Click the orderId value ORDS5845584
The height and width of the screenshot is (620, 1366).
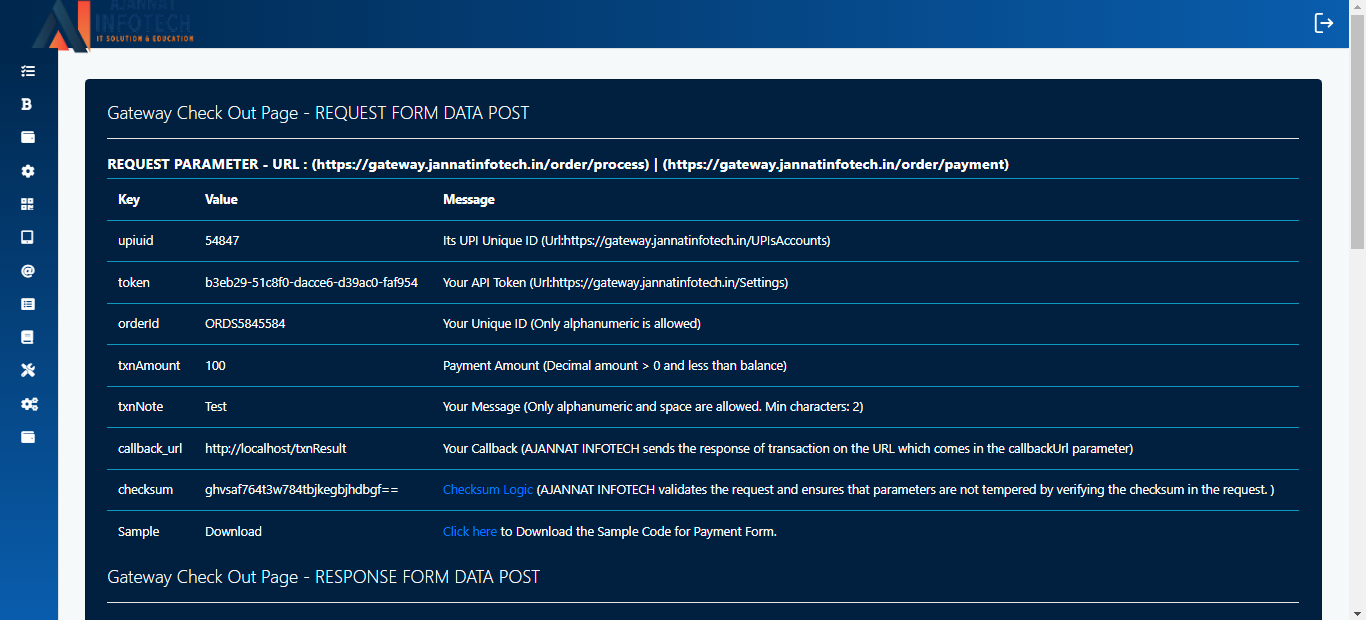point(245,324)
